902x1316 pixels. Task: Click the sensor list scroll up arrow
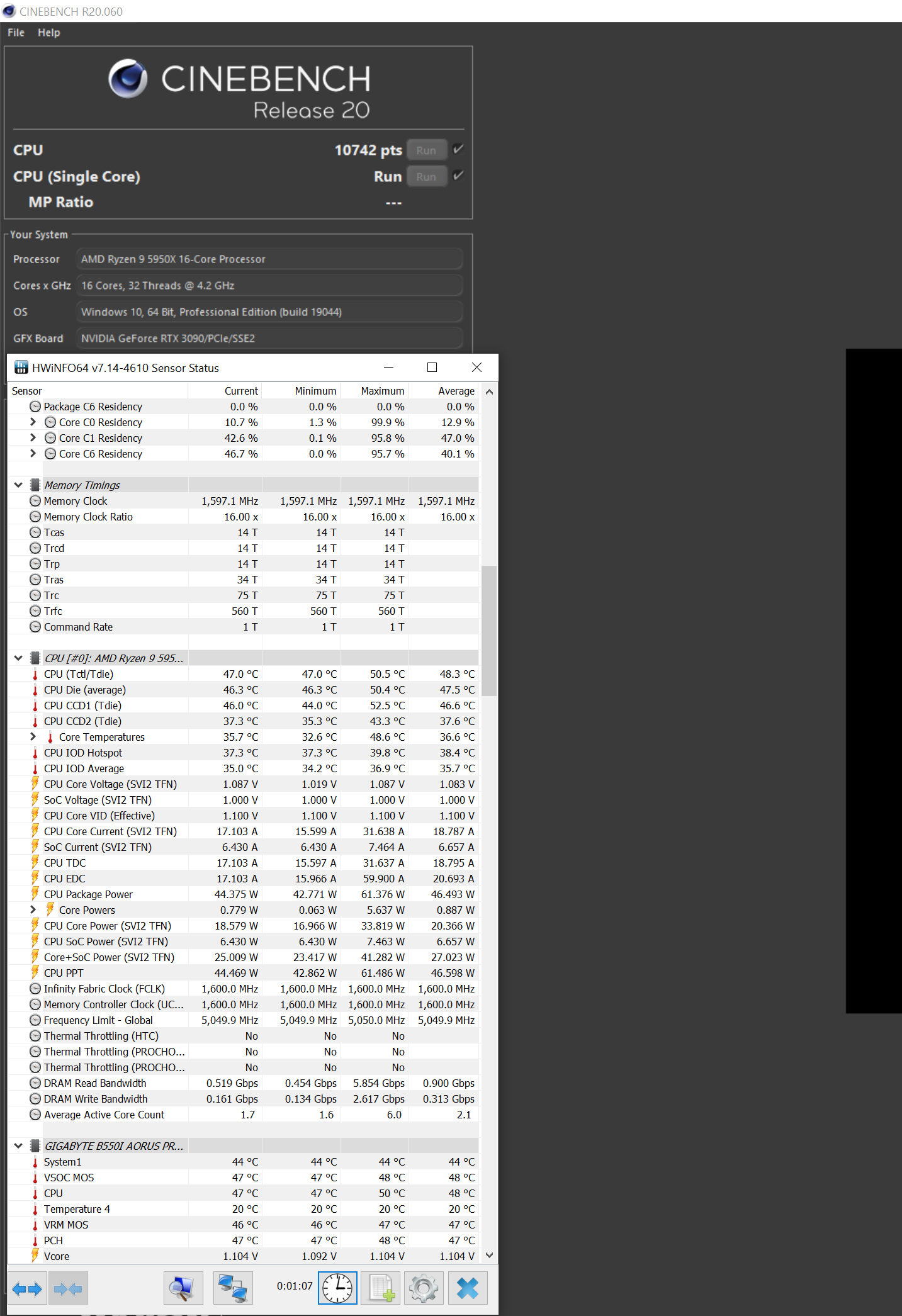coord(489,391)
